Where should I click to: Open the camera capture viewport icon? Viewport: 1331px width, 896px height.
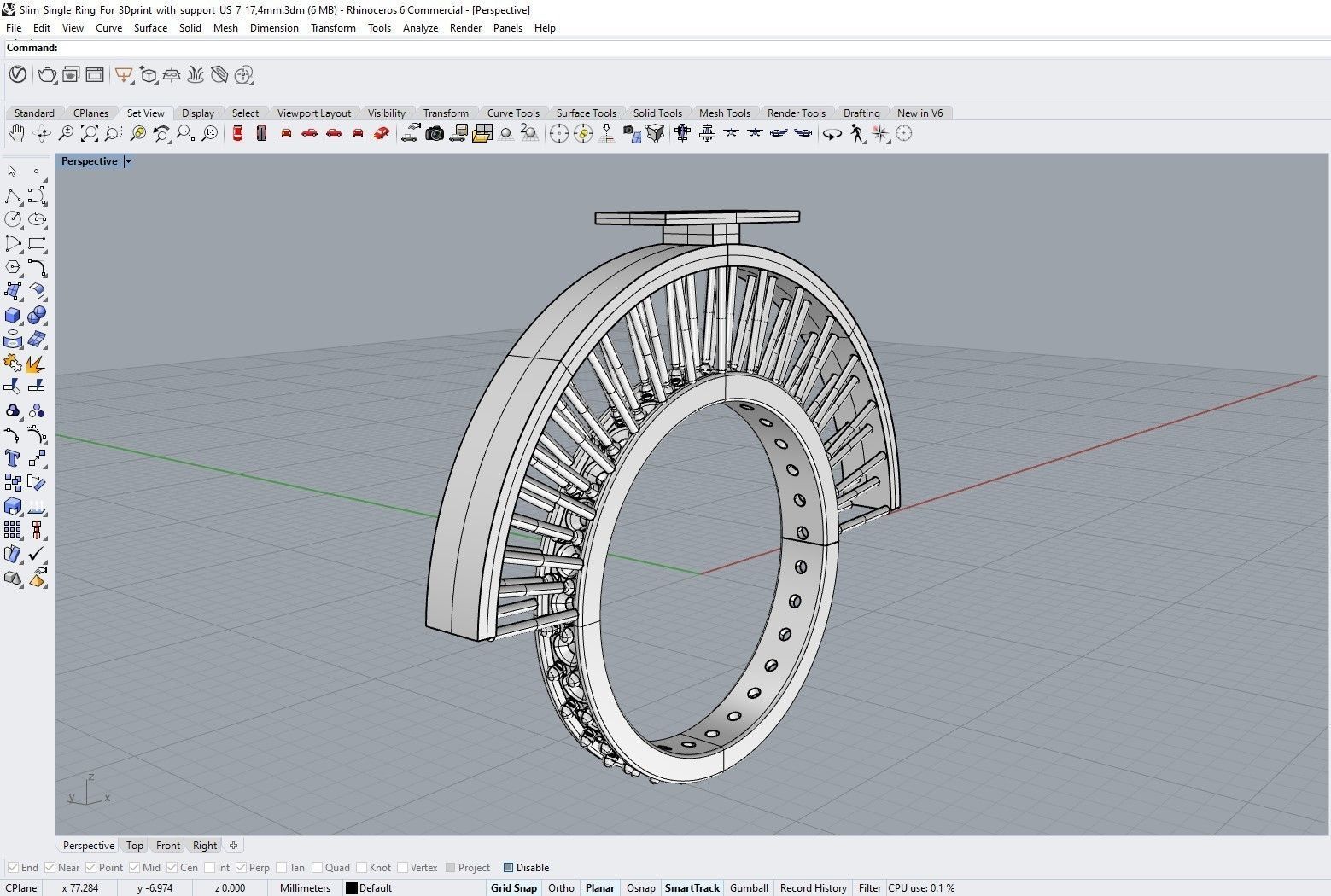[x=435, y=133]
